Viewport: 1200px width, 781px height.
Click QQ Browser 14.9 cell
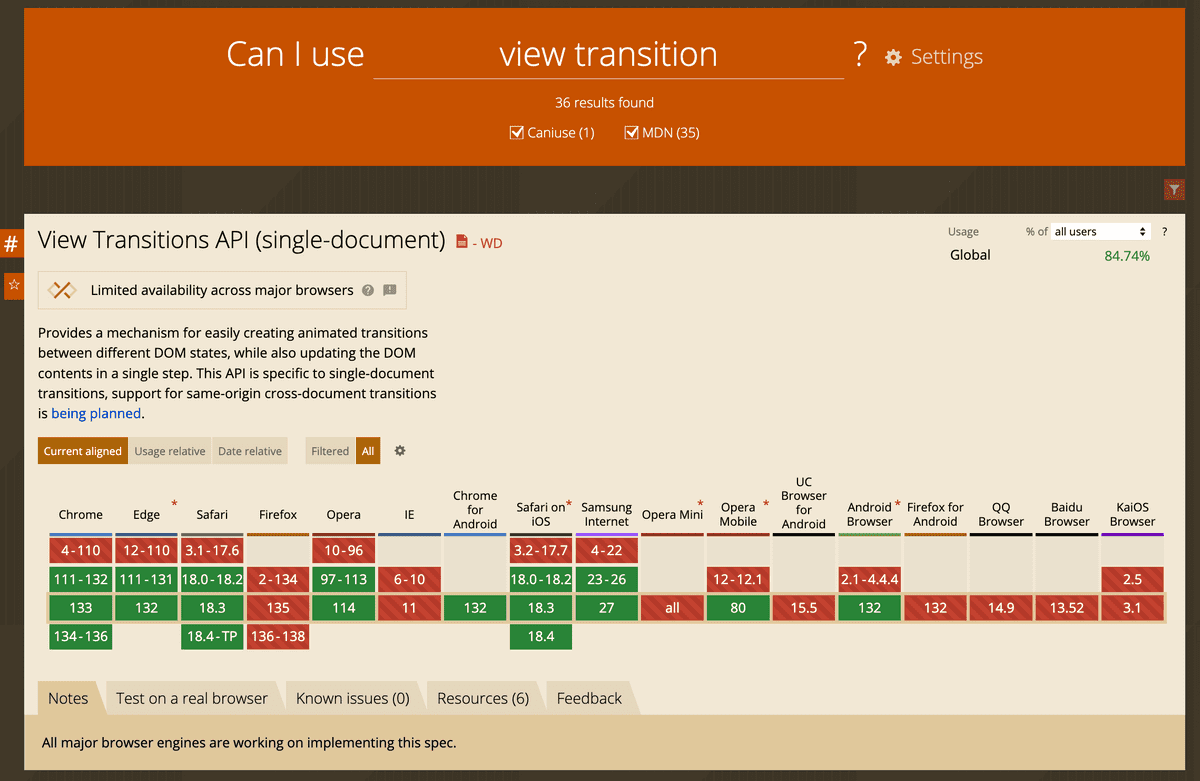(1001, 608)
